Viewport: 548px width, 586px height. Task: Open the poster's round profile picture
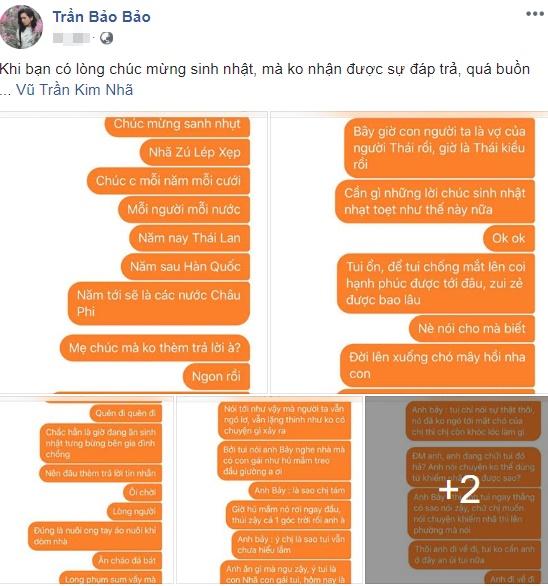21,27
